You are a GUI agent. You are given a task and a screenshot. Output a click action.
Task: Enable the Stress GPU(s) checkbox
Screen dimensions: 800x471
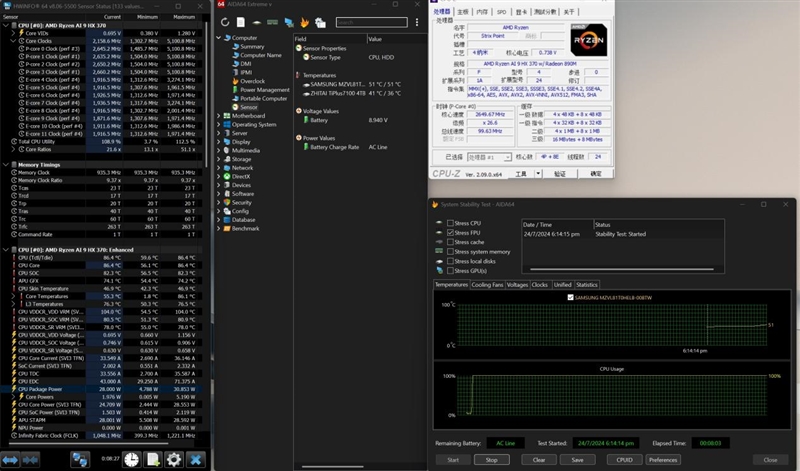coord(450,270)
